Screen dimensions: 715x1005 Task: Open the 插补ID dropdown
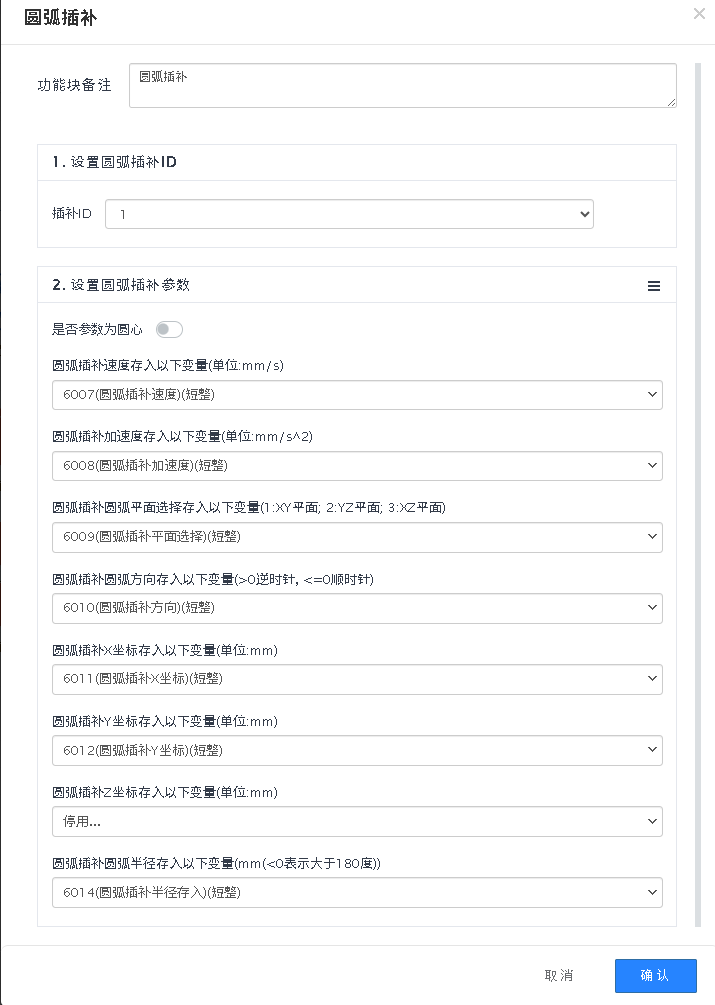349,214
